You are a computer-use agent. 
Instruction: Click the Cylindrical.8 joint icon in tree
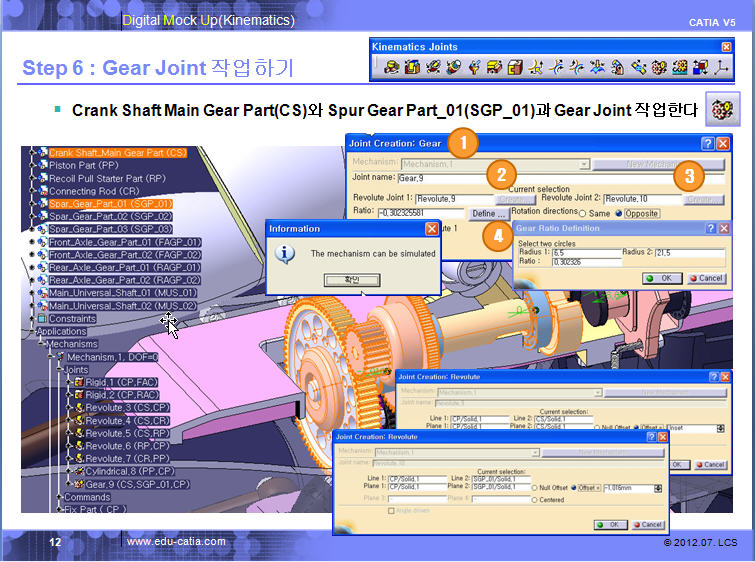point(77,471)
